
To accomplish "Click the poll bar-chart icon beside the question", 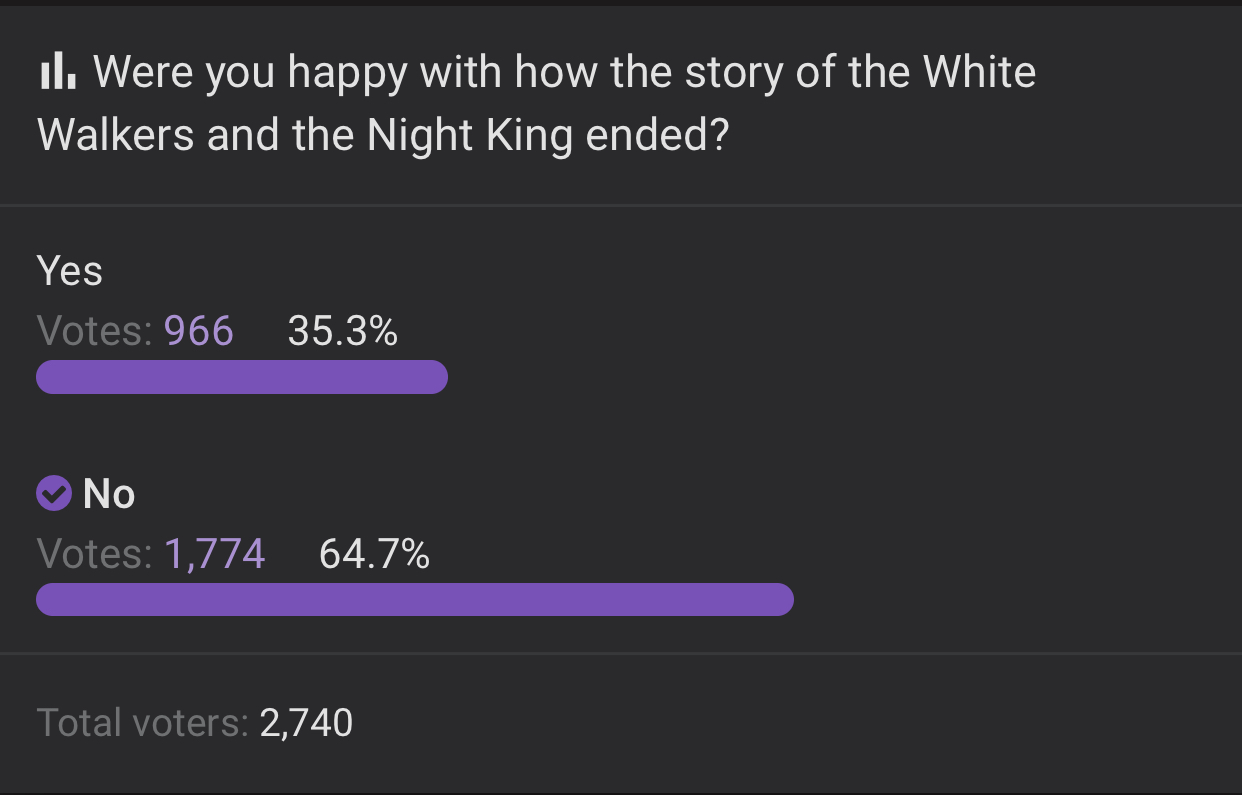I will point(58,72).
